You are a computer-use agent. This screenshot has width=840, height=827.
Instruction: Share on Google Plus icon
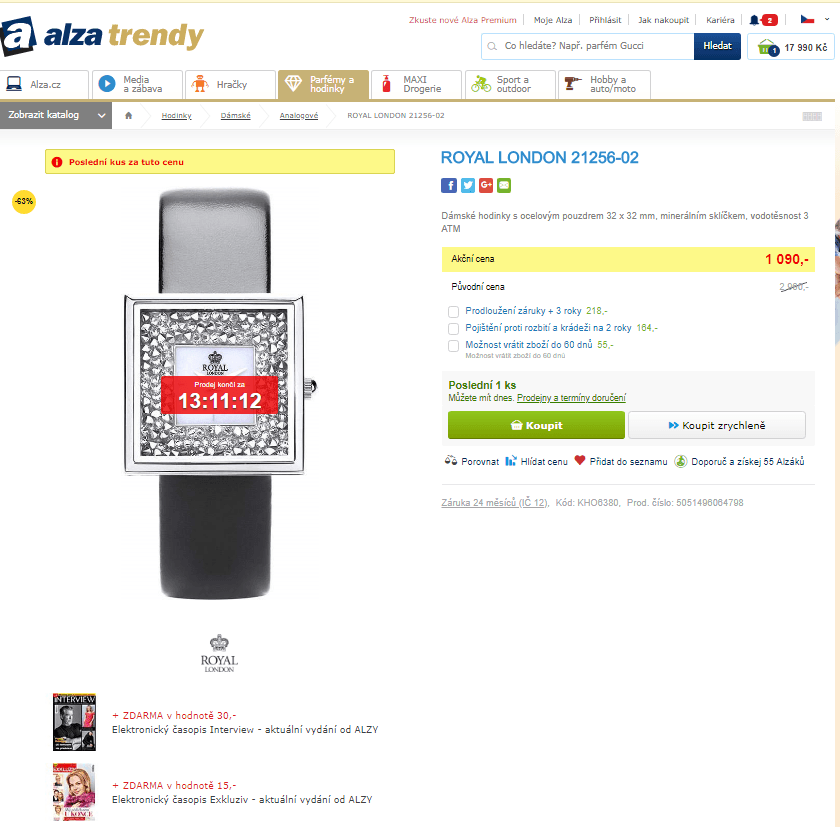(x=486, y=185)
